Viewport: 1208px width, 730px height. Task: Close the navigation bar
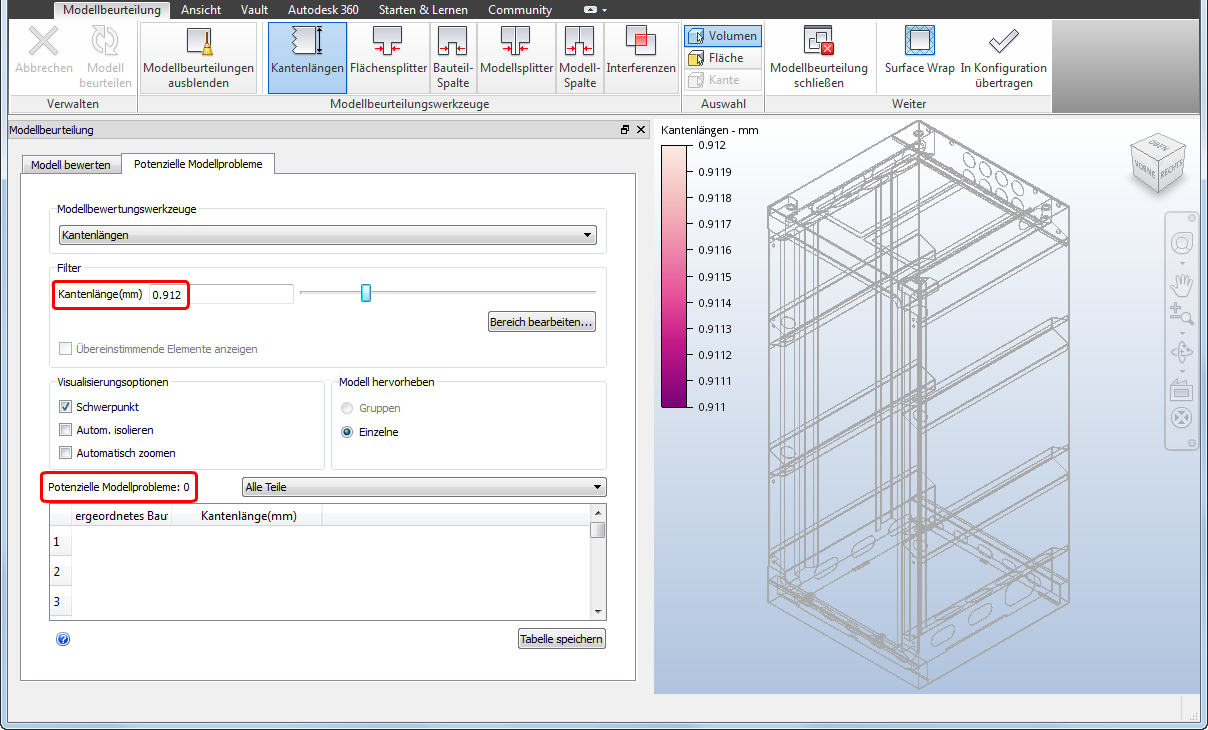(1190, 218)
